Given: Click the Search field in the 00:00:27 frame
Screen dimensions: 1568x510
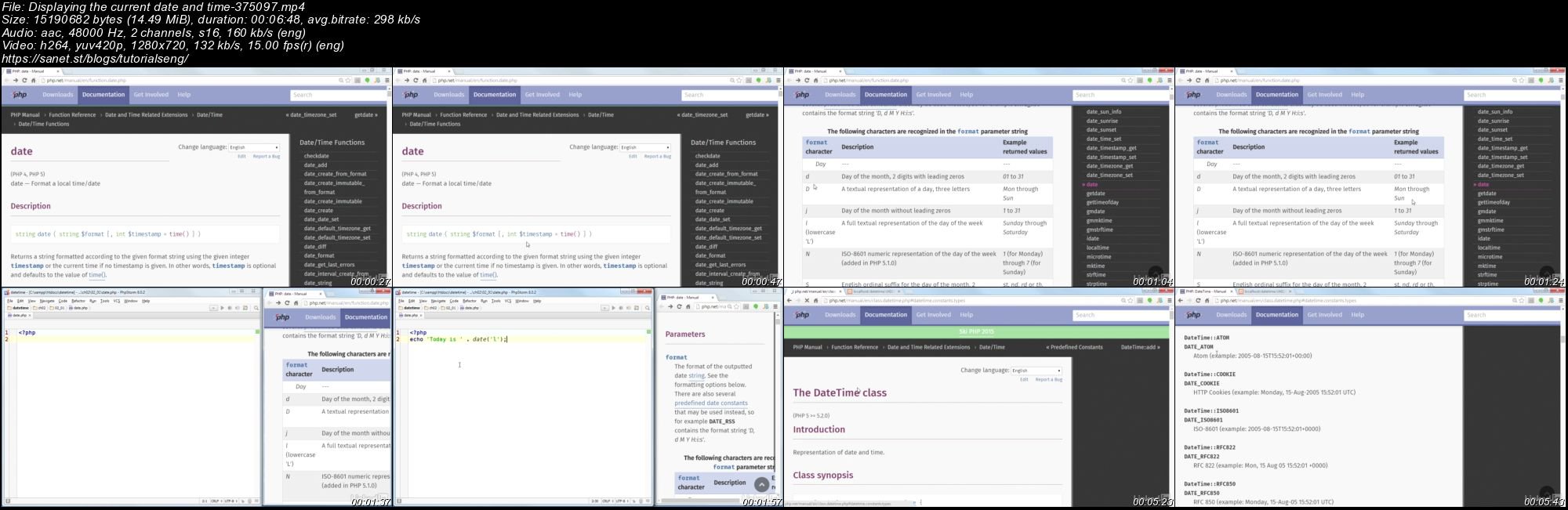Looking at the screenshot, I should click(x=337, y=95).
